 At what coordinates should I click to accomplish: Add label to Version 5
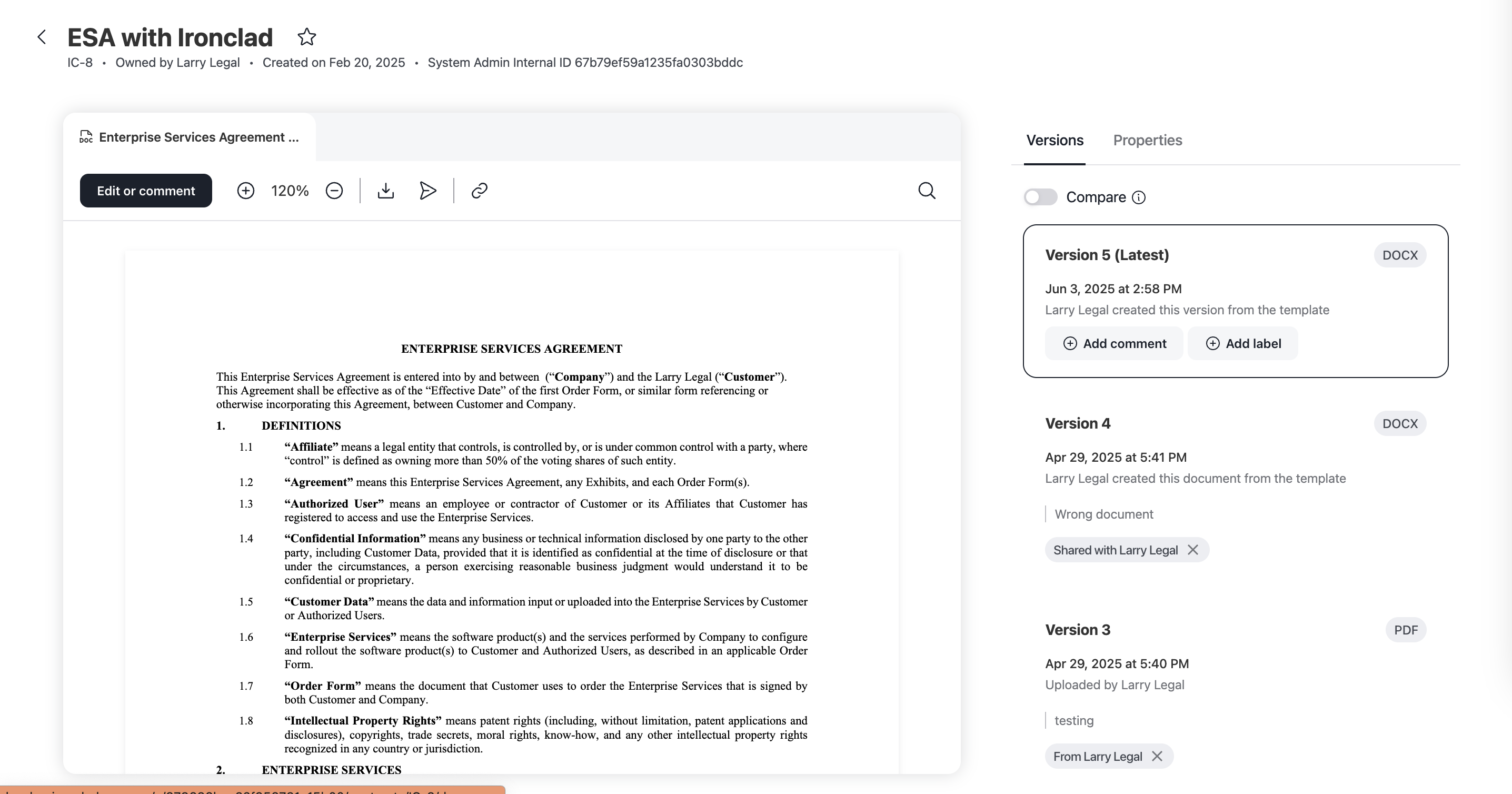coord(1242,343)
